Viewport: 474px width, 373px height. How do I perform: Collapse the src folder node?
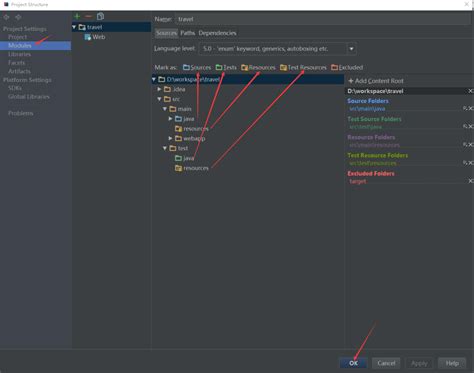coord(160,99)
